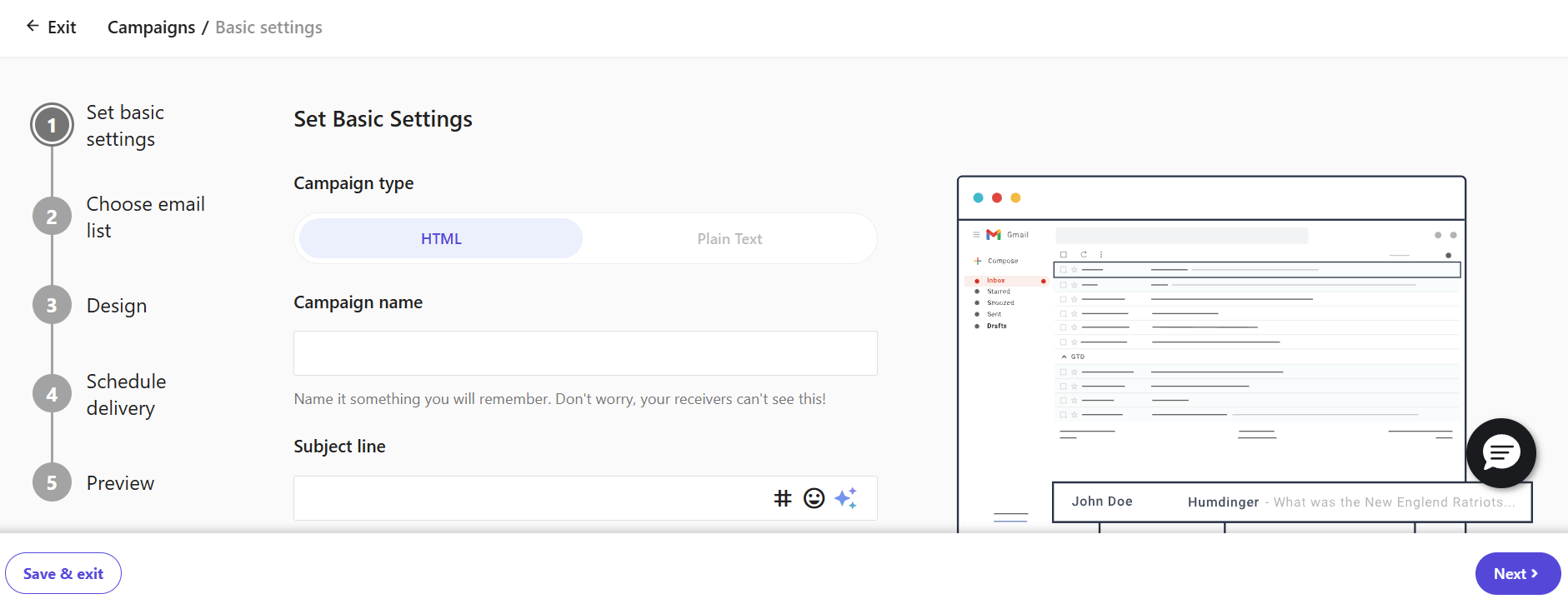
Task: Click the 'Campaign type' label
Action: click(x=353, y=183)
